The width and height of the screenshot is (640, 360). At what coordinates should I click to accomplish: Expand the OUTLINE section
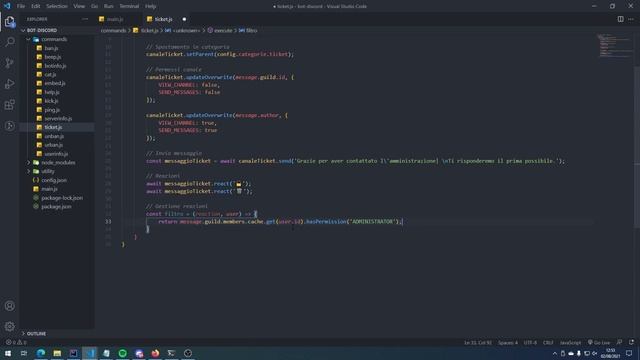[x=36, y=333]
